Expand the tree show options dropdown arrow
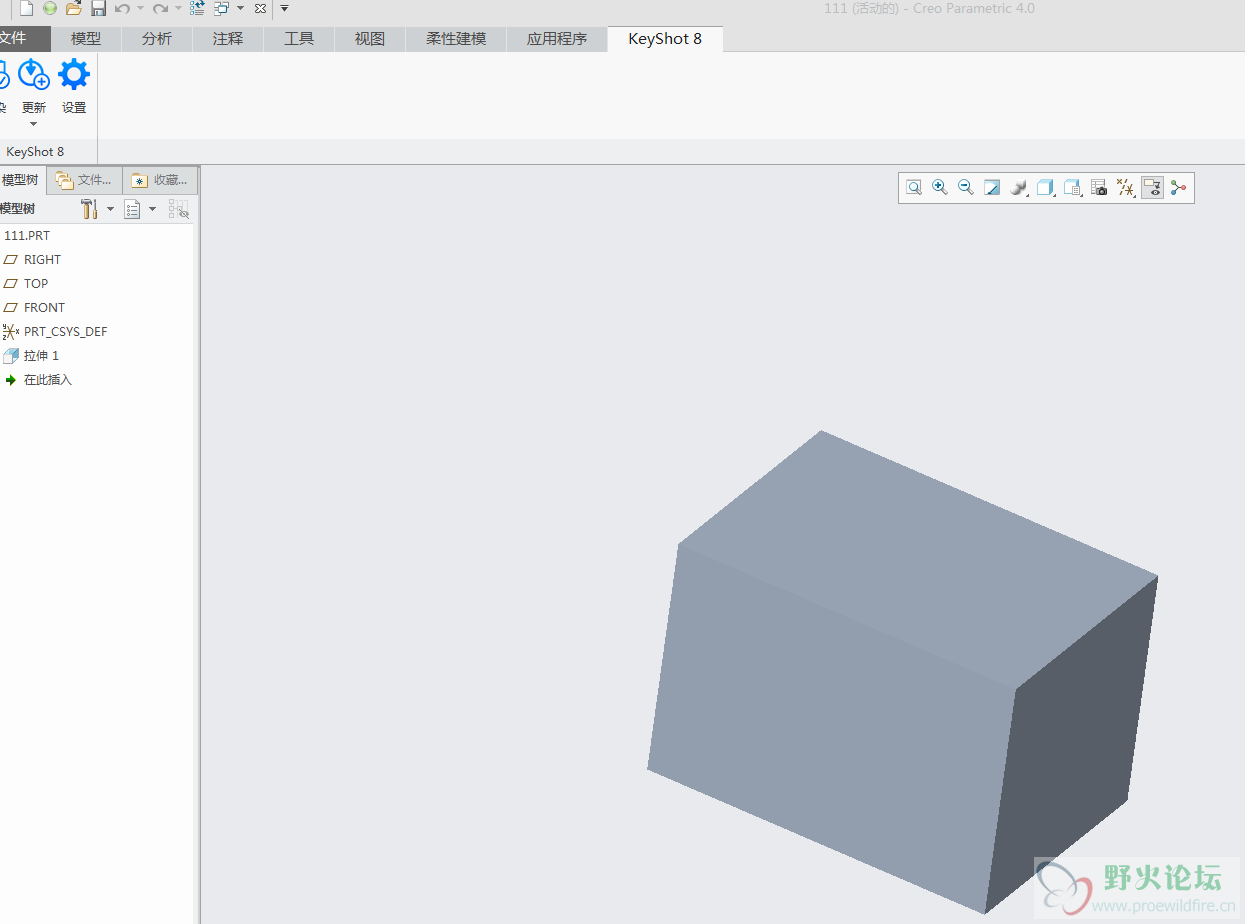1245x924 pixels. pyautogui.click(x=152, y=209)
